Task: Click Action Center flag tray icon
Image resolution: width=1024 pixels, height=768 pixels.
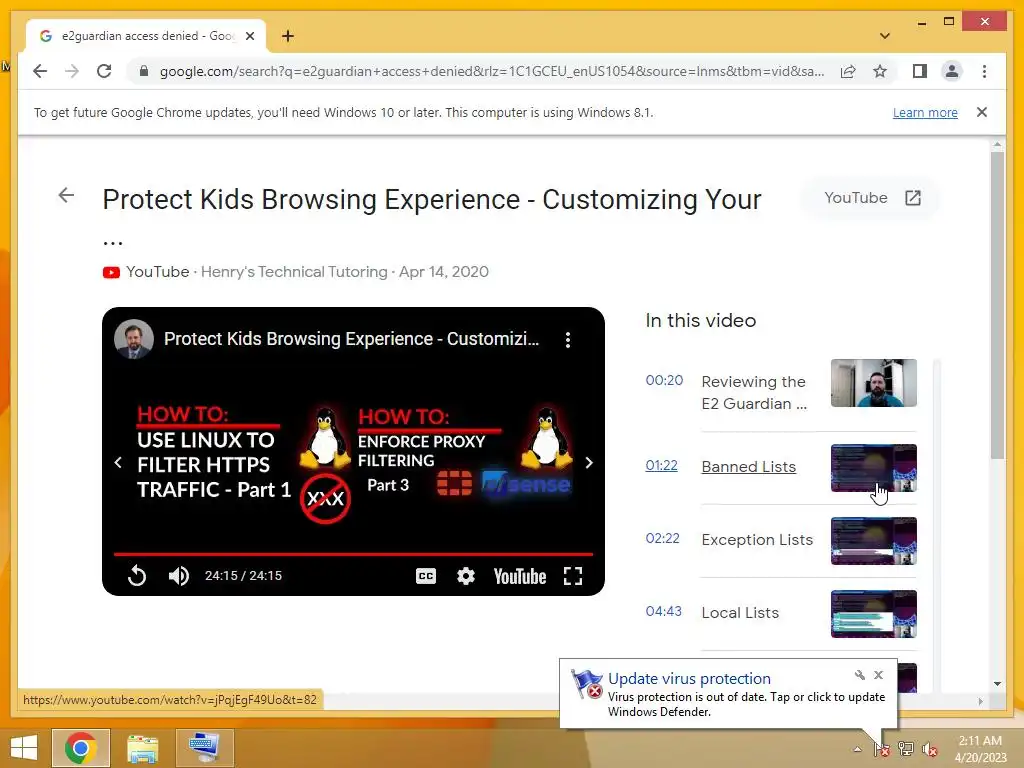Action: click(882, 749)
